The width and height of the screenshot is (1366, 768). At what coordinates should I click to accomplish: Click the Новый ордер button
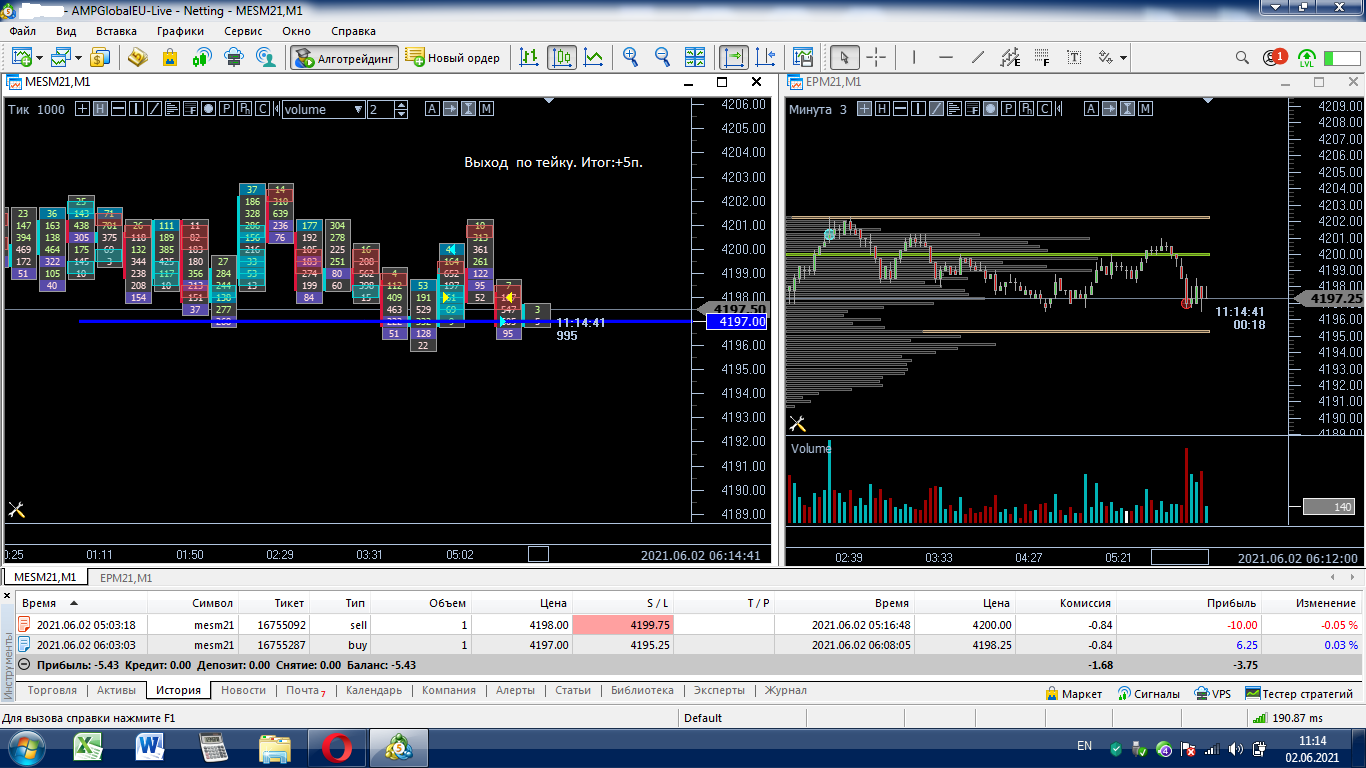click(x=453, y=57)
